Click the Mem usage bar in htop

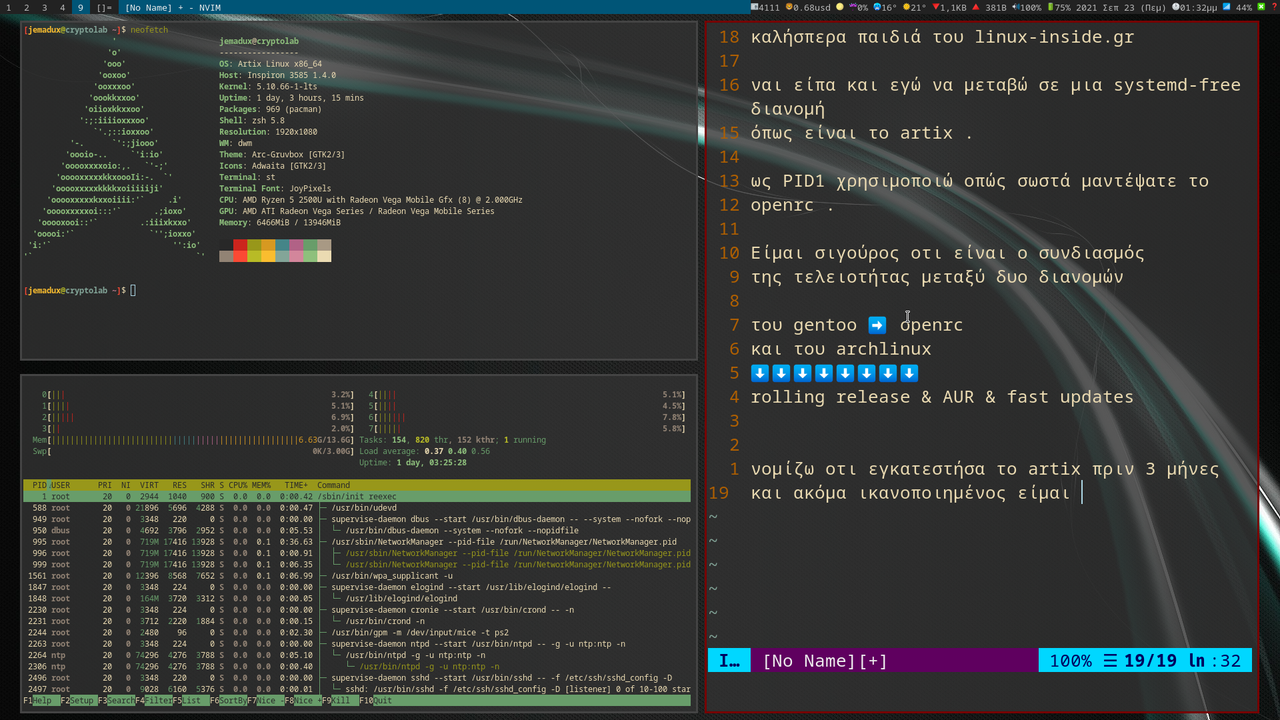(x=193, y=440)
